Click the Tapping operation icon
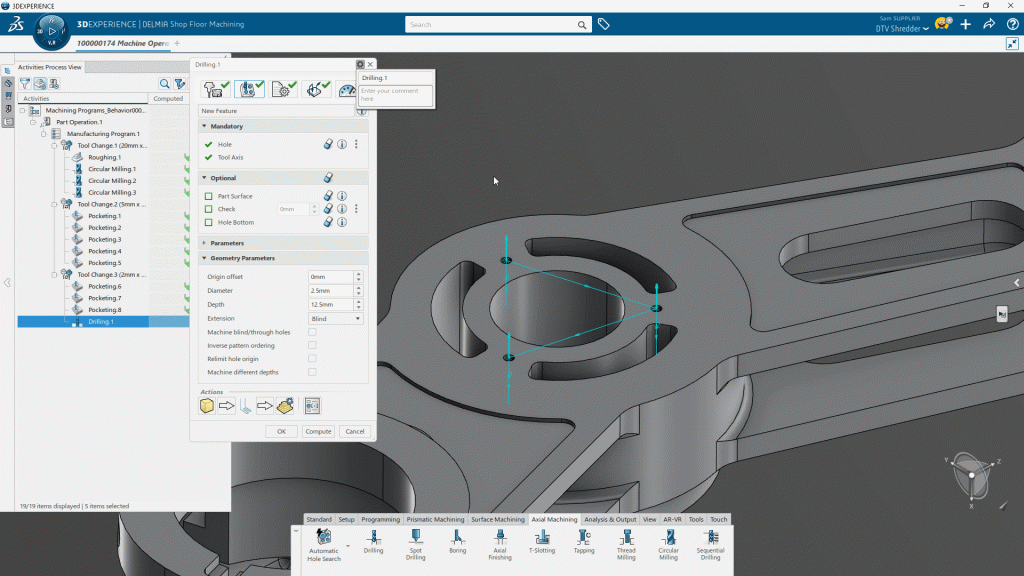The image size is (1024, 576). [584, 540]
